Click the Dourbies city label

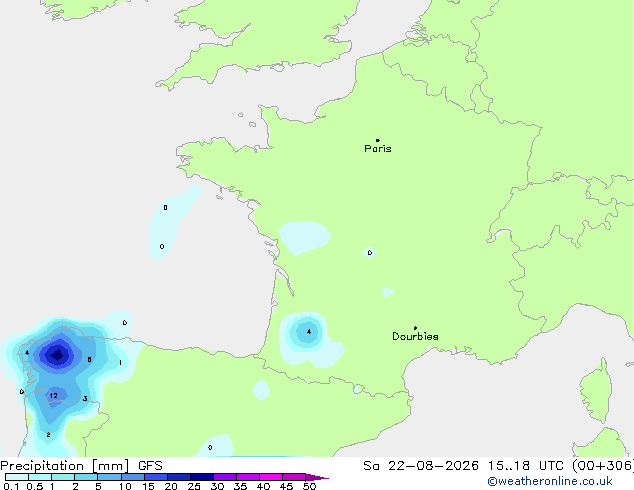pos(415,336)
